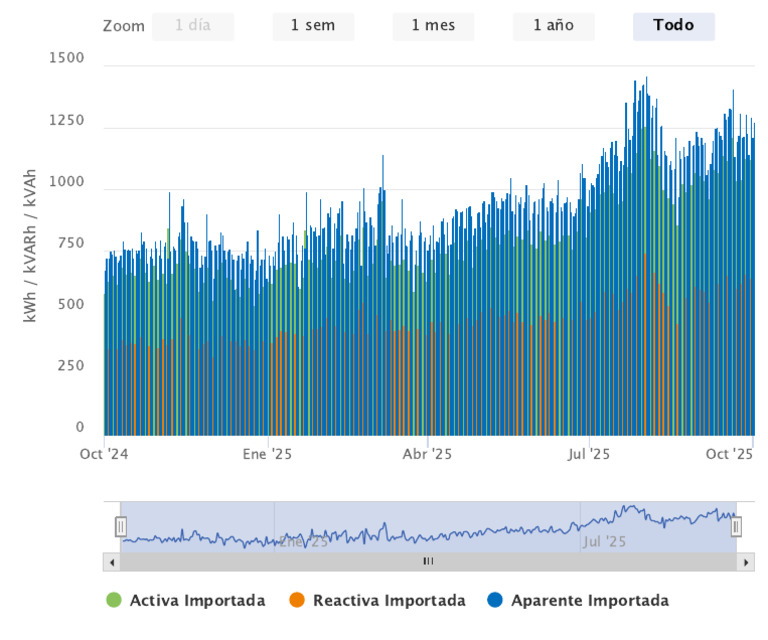Select the 1 sem zoom range

click(x=313, y=26)
